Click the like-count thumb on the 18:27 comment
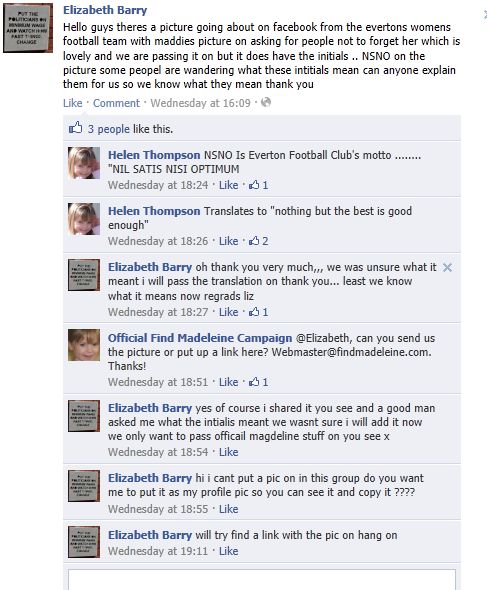The height and width of the screenshot is (590, 487). point(254,312)
